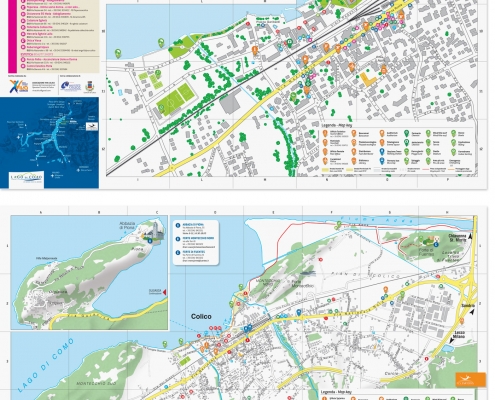Click the Forte Montecchio map label
This screenshot has width=495, height=400.
tap(303, 285)
